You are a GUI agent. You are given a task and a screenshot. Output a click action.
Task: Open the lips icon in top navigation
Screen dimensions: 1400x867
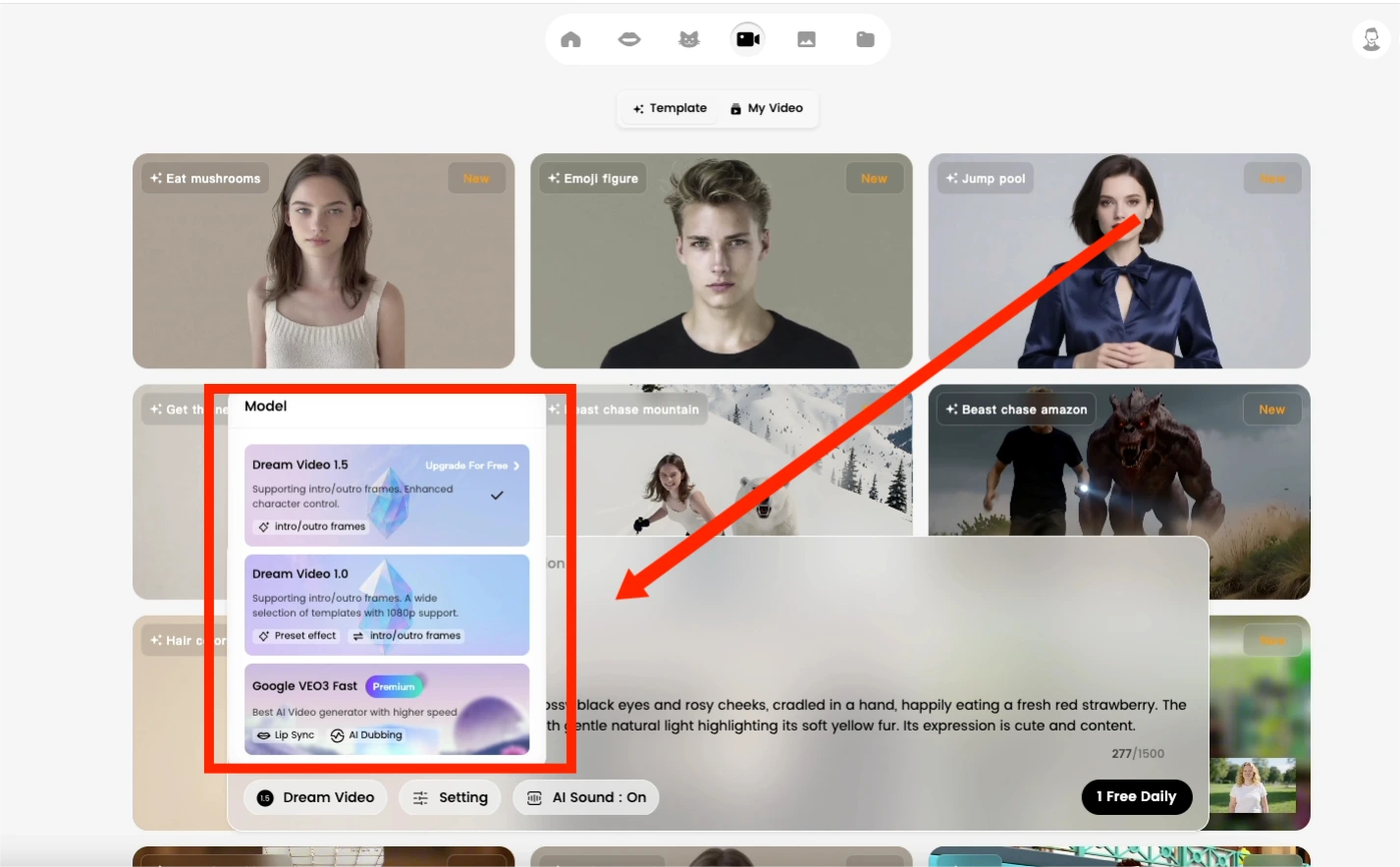point(629,39)
